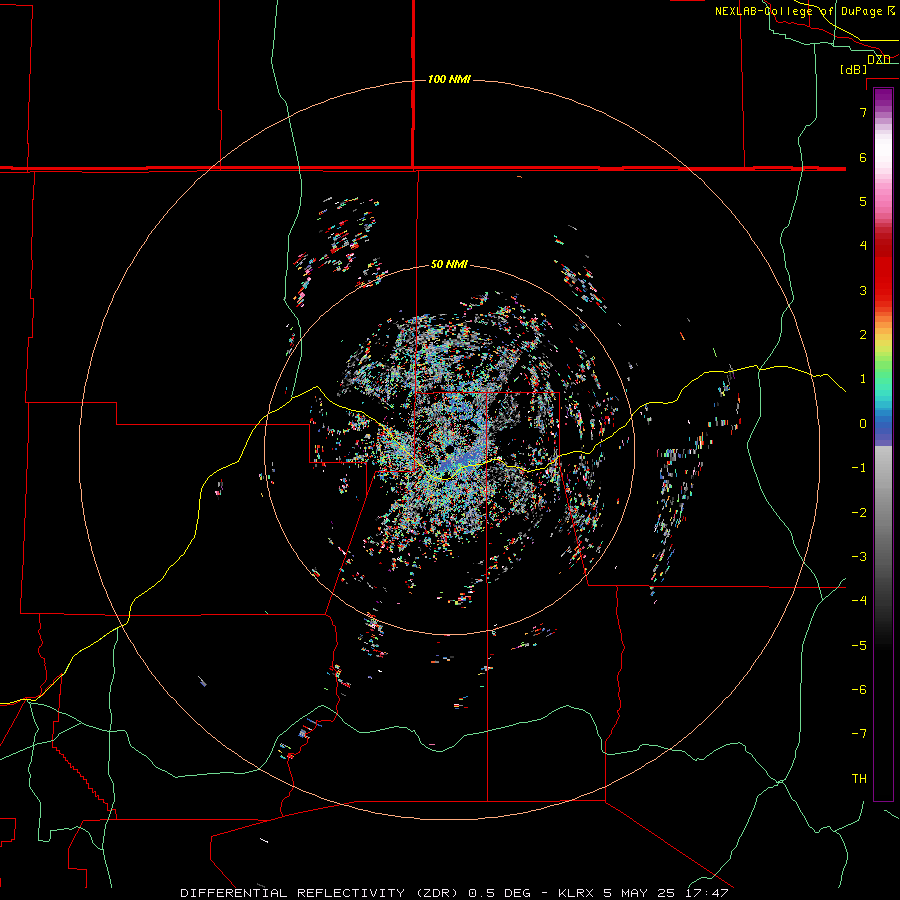900x900 pixels.
Task: Click the 4 value on color scale
Action: pos(863,246)
